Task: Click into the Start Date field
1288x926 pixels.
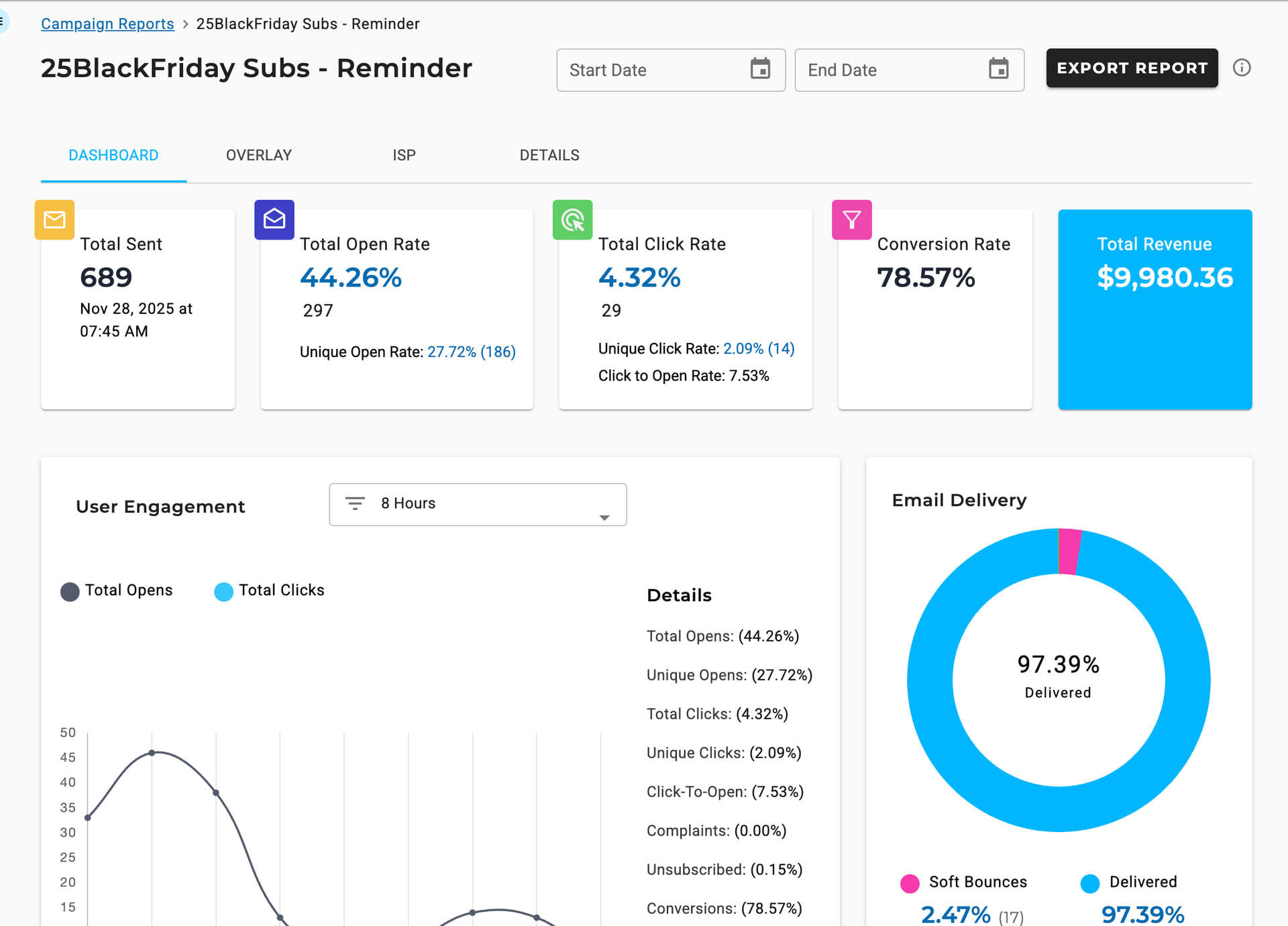Action: (671, 70)
